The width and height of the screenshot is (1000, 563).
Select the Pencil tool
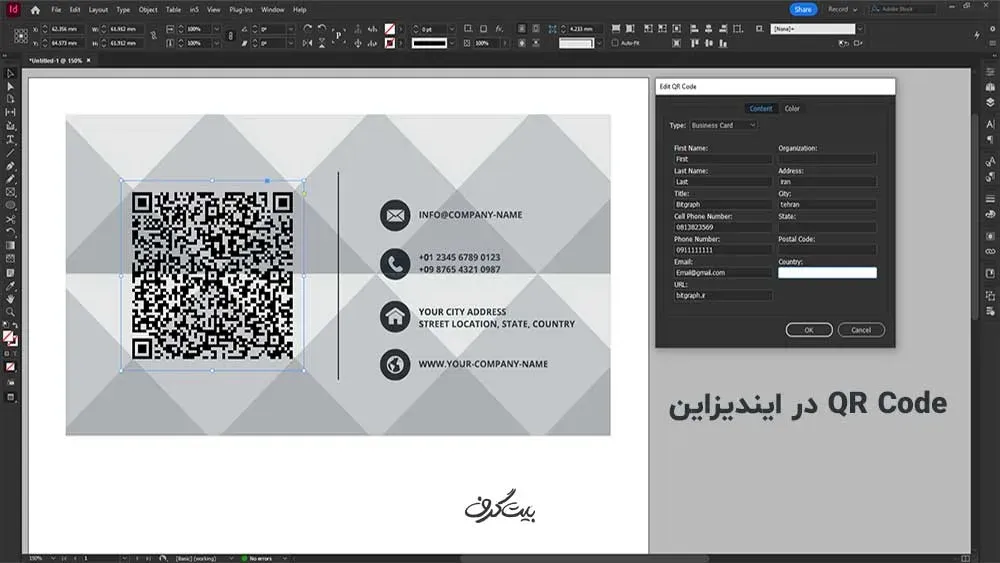10,179
